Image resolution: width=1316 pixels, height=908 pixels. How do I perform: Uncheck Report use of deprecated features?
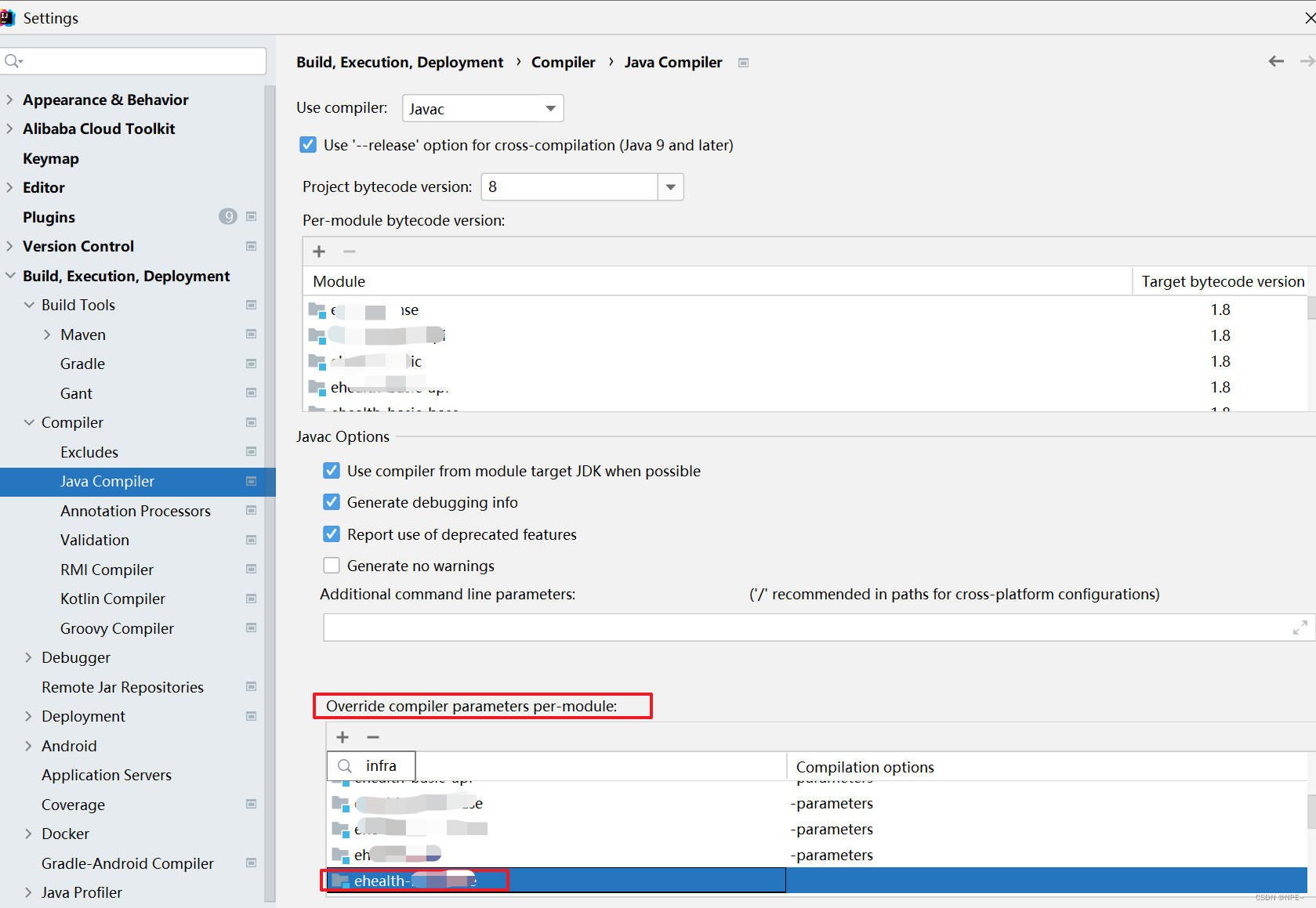pyautogui.click(x=332, y=534)
